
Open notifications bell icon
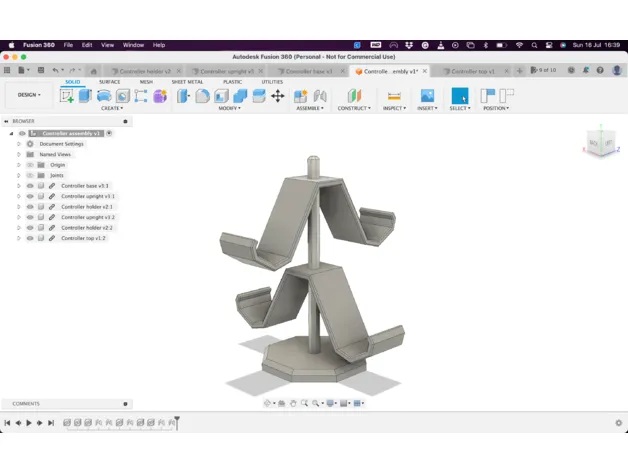586,71
